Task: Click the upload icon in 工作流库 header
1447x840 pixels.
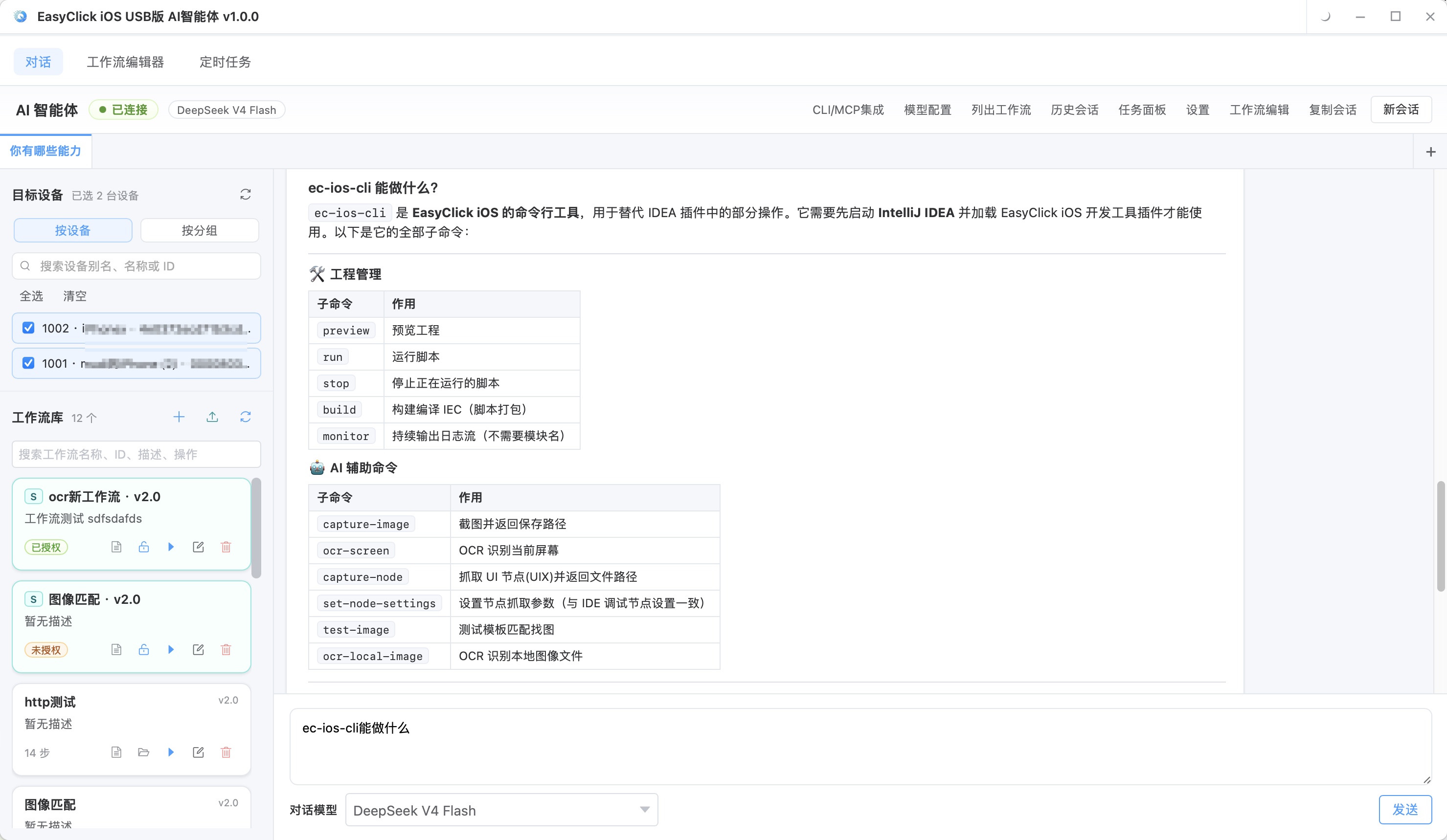Action: click(212, 417)
